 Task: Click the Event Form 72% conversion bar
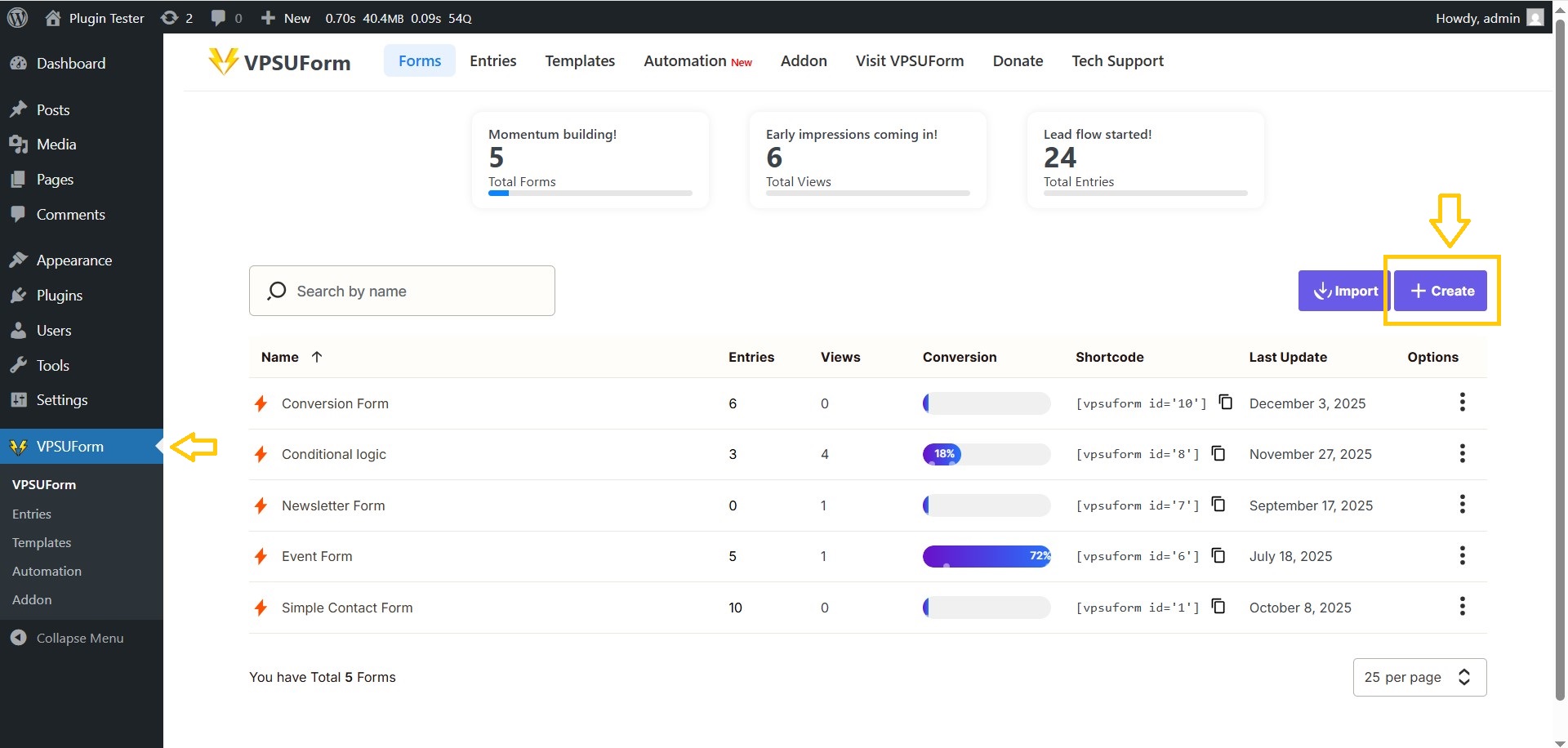click(986, 556)
